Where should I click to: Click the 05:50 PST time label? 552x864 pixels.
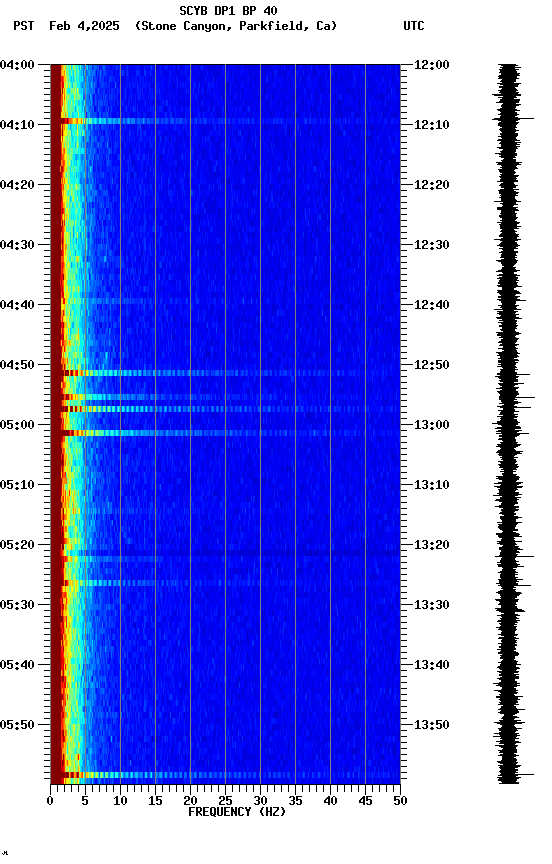tap(17, 725)
